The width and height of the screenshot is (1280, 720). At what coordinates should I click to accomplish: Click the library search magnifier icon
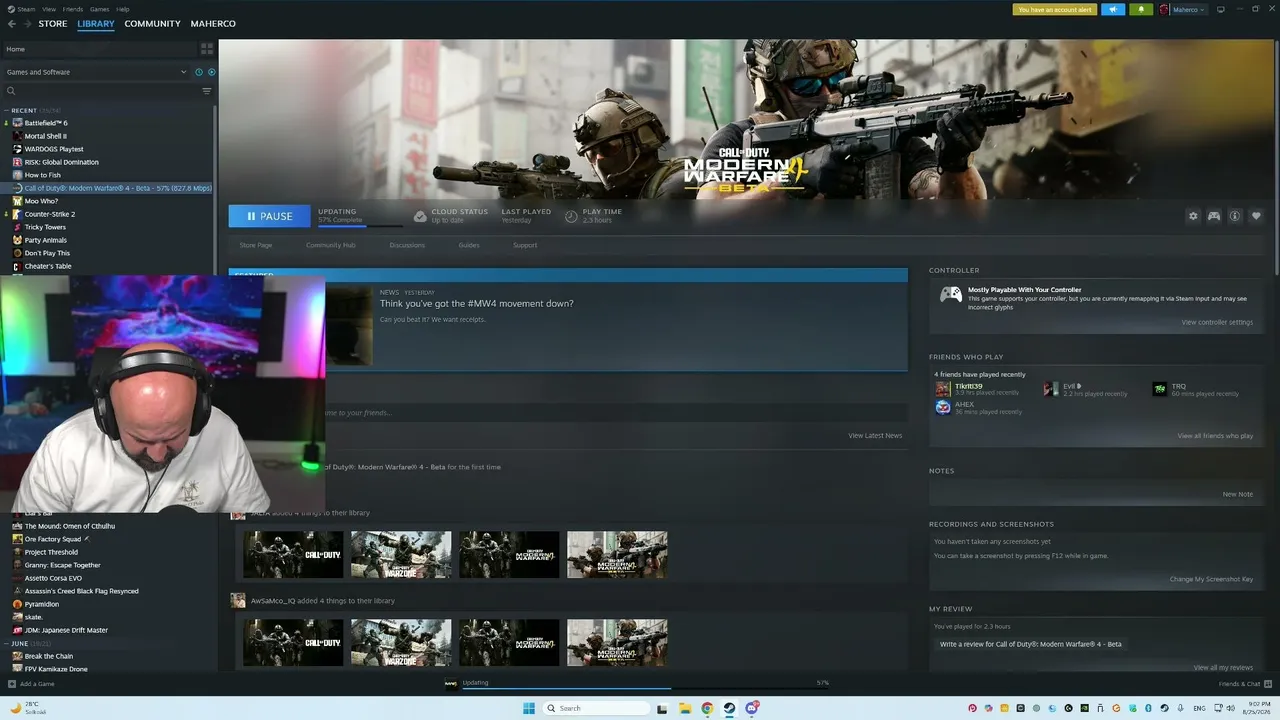tap(11, 91)
